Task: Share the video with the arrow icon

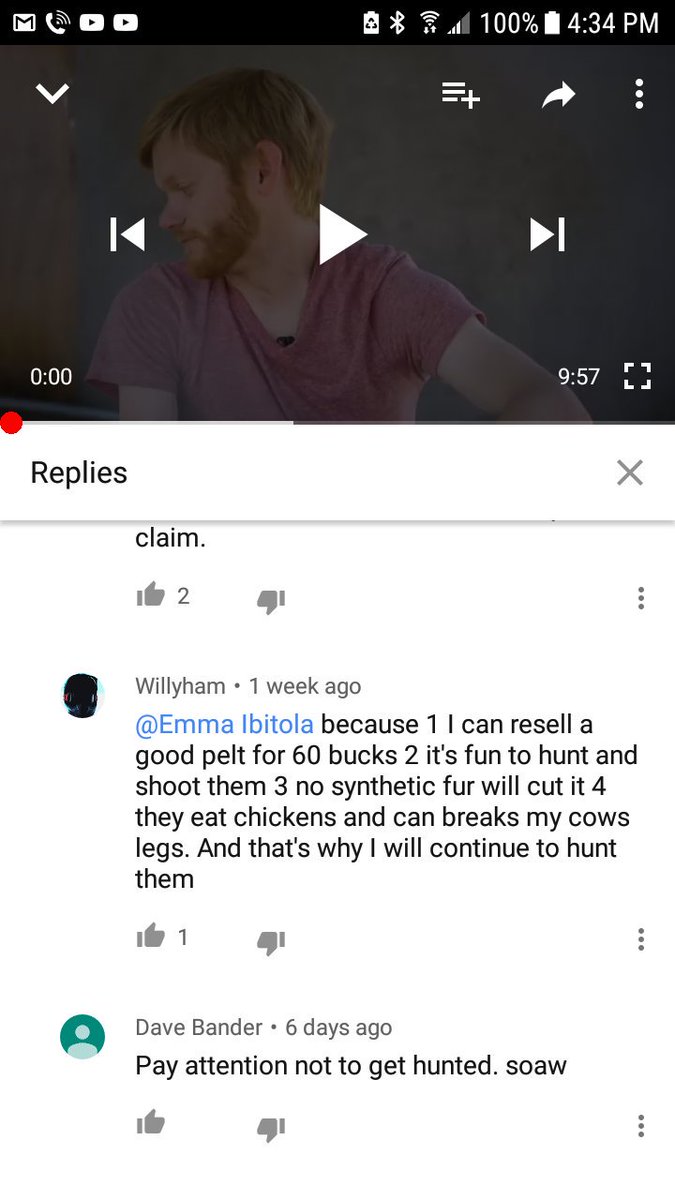Action: pos(559,95)
